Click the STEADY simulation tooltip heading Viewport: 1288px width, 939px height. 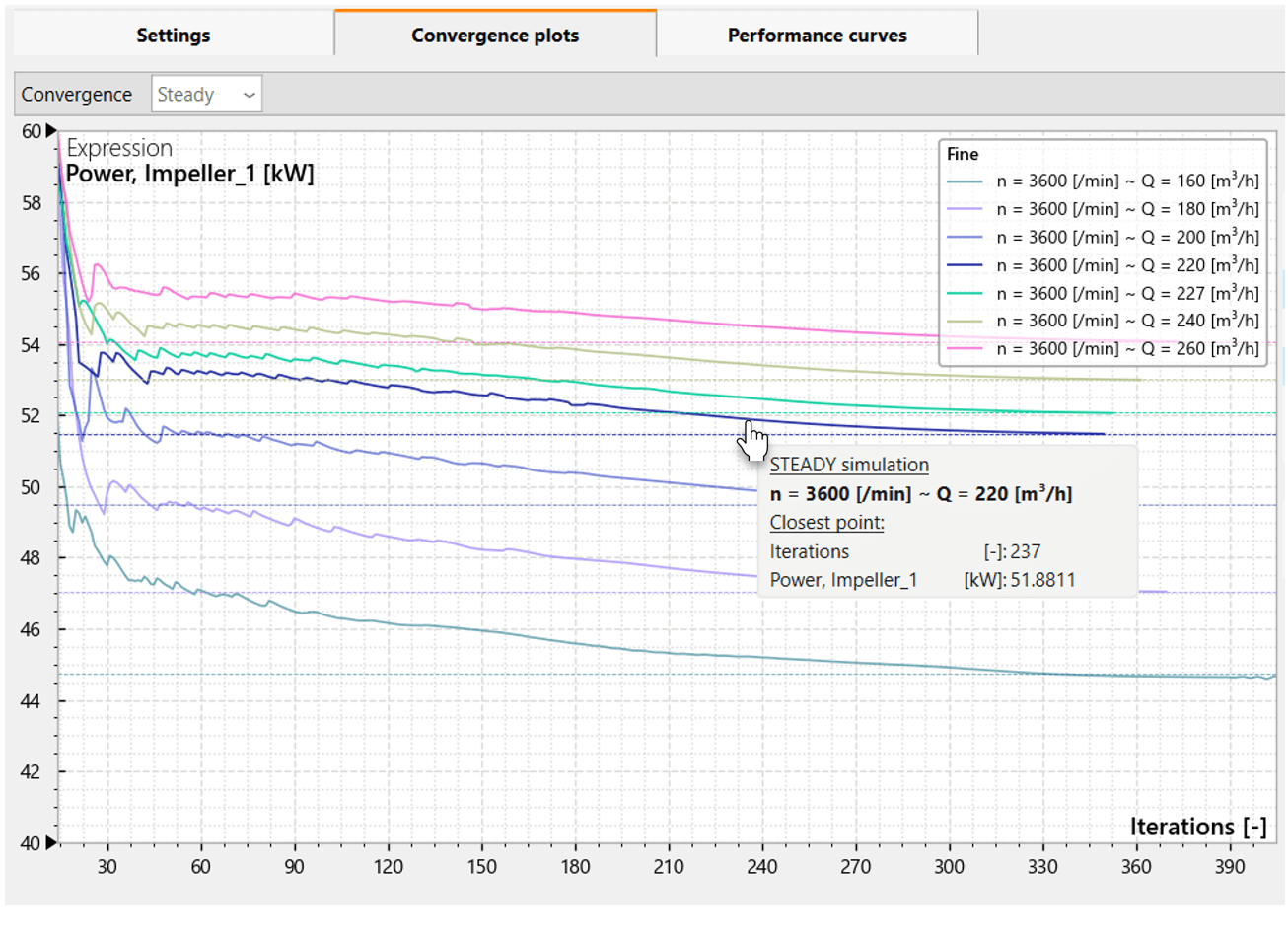849,465
